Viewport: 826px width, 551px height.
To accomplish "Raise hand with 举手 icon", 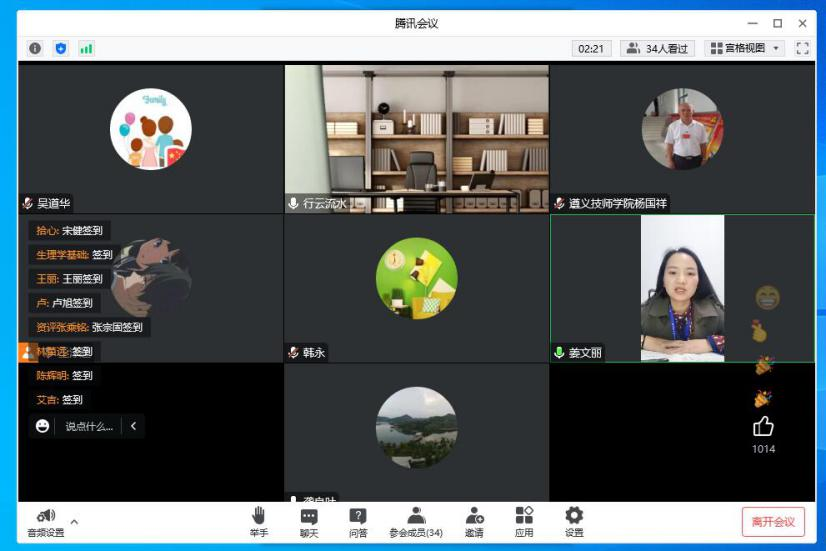I will tap(258, 522).
